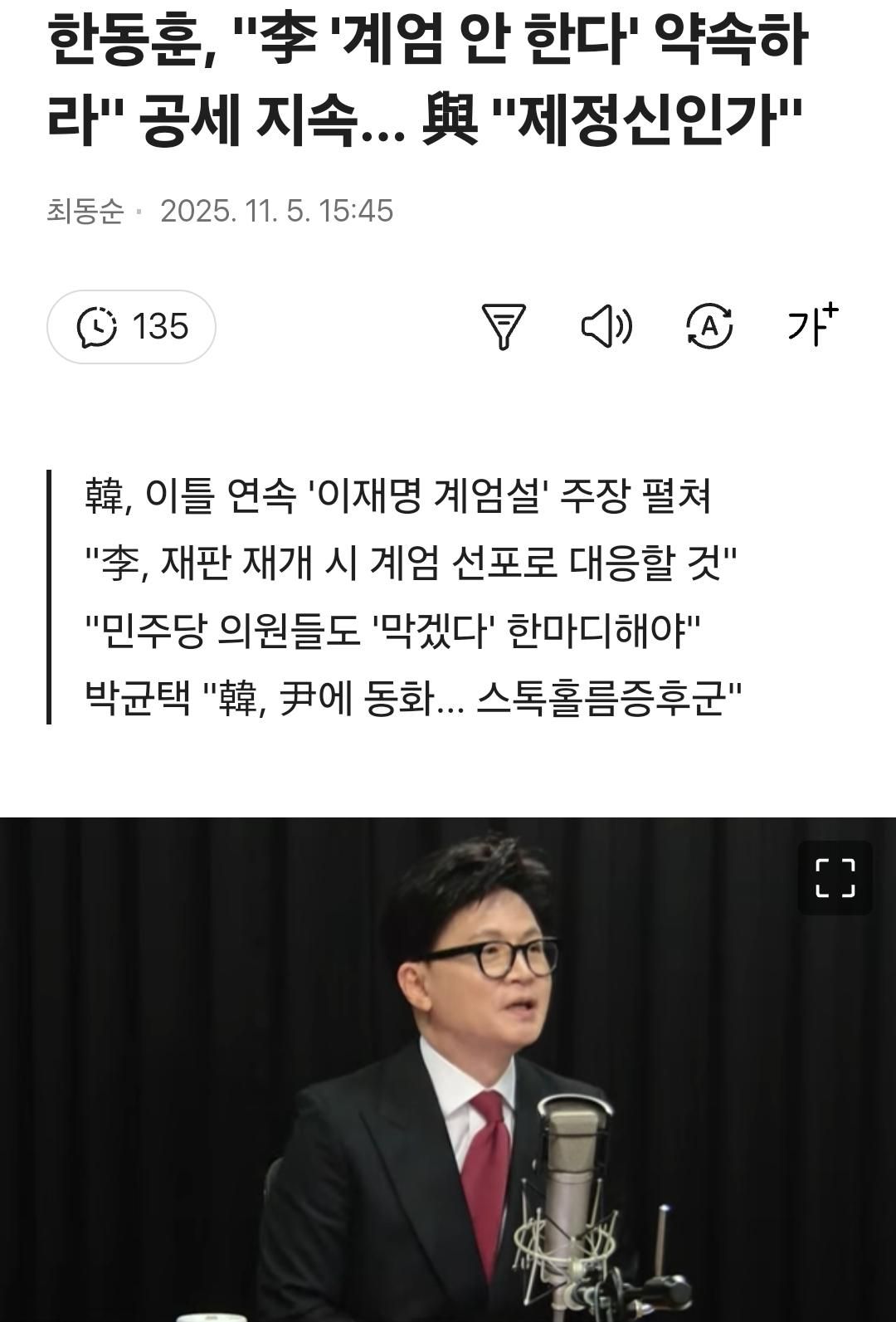Select summary line 박균택 스톡홀름증후군
Screen dimensions: 896x1322
click(413, 698)
